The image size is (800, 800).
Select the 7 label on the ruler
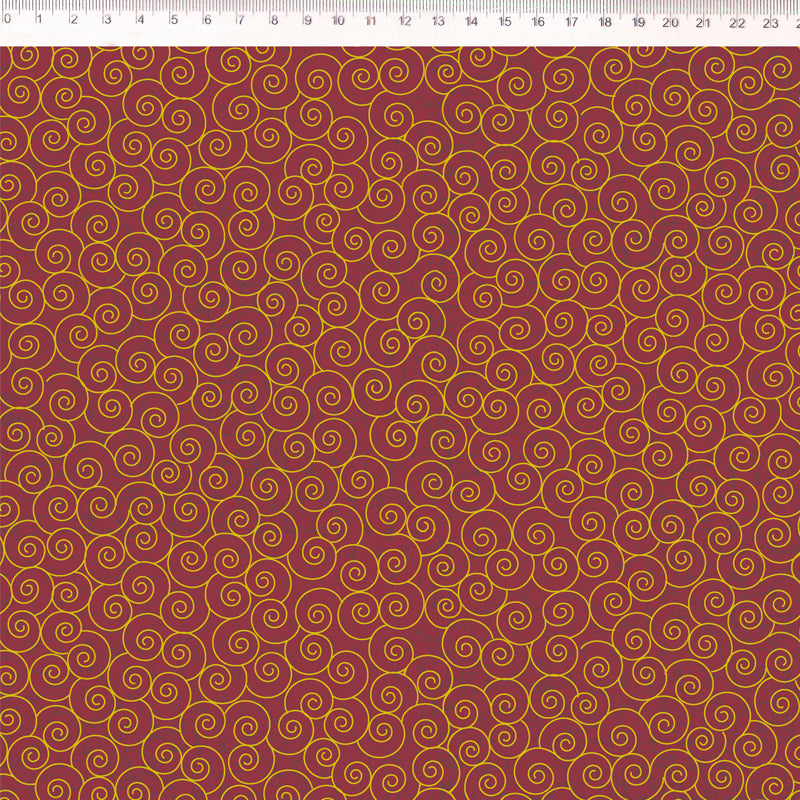(x=240, y=20)
